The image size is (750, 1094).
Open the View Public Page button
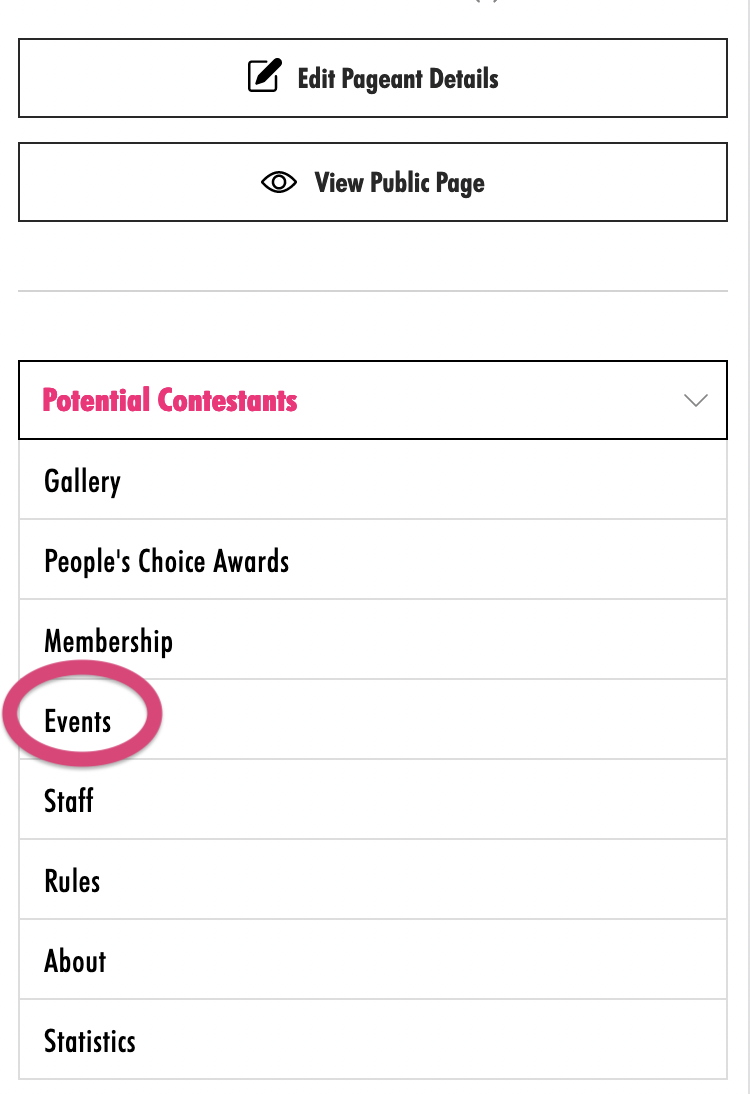tap(372, 182)
